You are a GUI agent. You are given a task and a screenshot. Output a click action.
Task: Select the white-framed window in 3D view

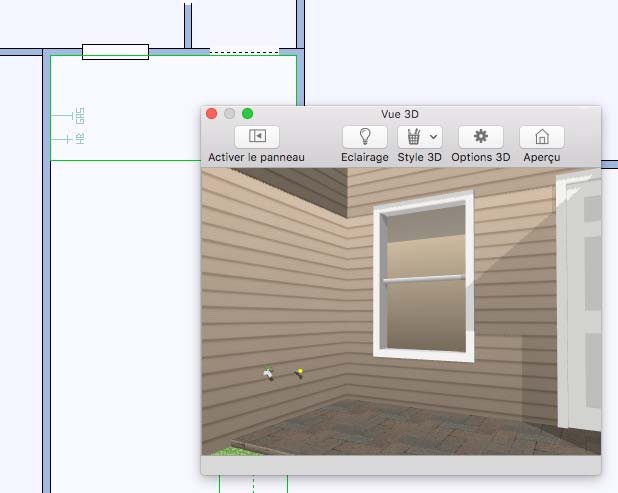click(x=424, y=275)
